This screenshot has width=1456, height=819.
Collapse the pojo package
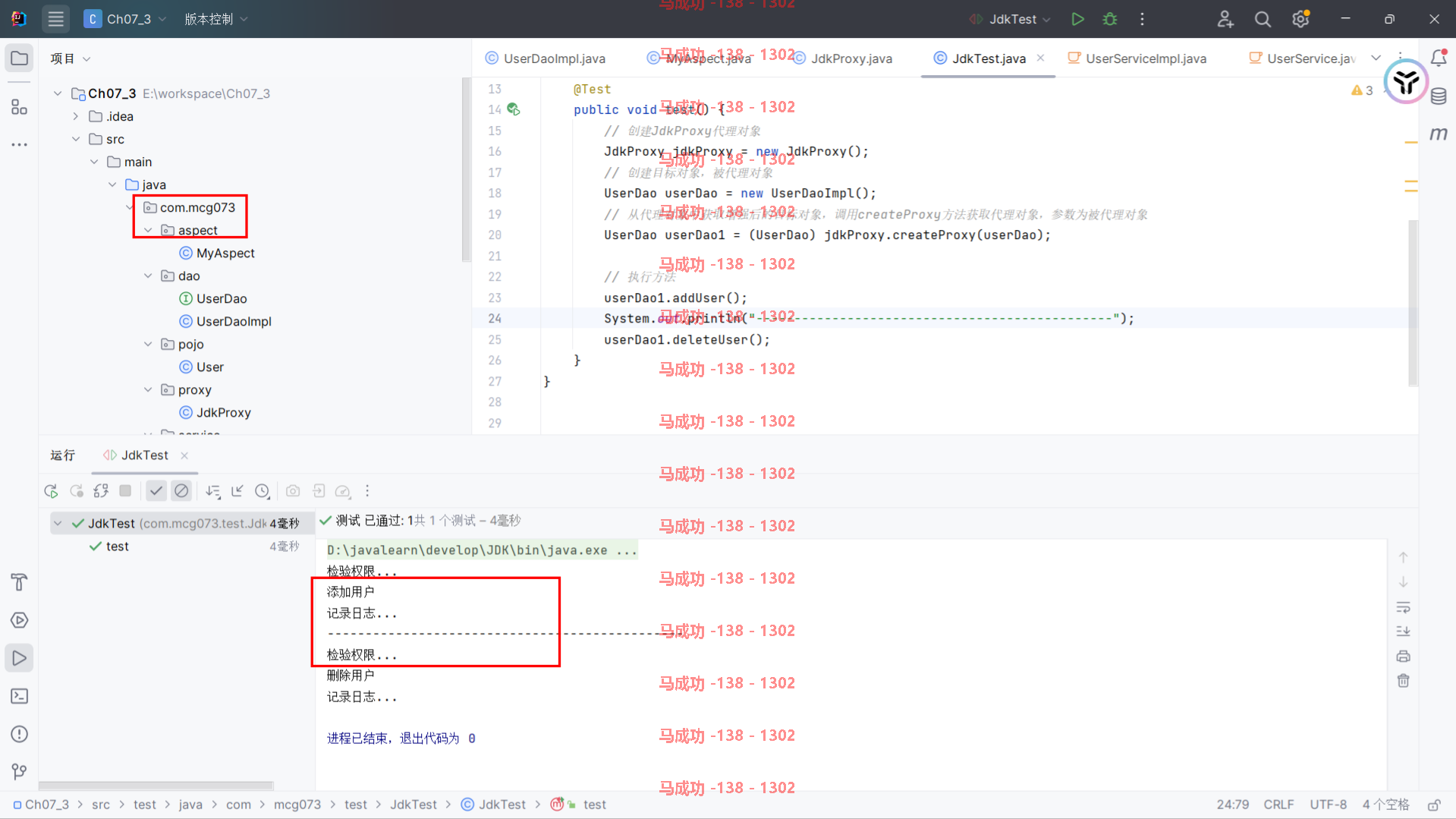coord(148,344)
